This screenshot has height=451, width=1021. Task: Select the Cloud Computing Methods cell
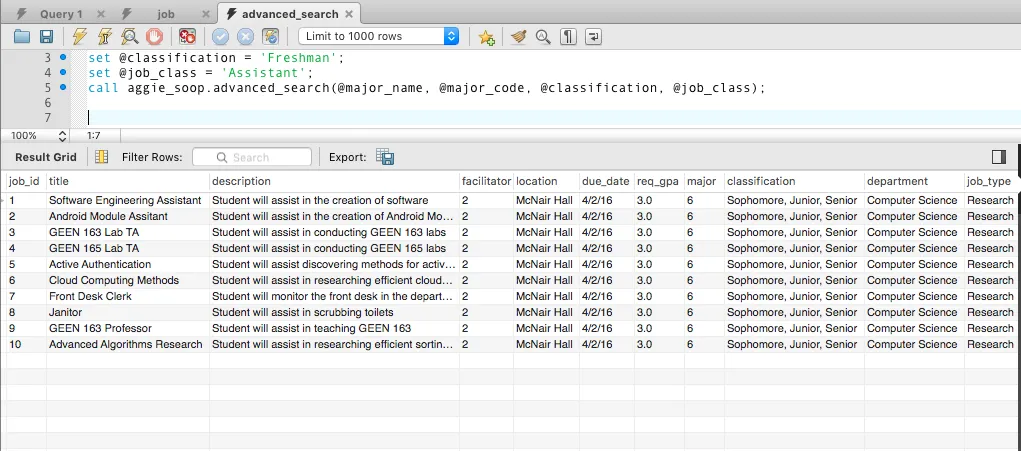128,280
